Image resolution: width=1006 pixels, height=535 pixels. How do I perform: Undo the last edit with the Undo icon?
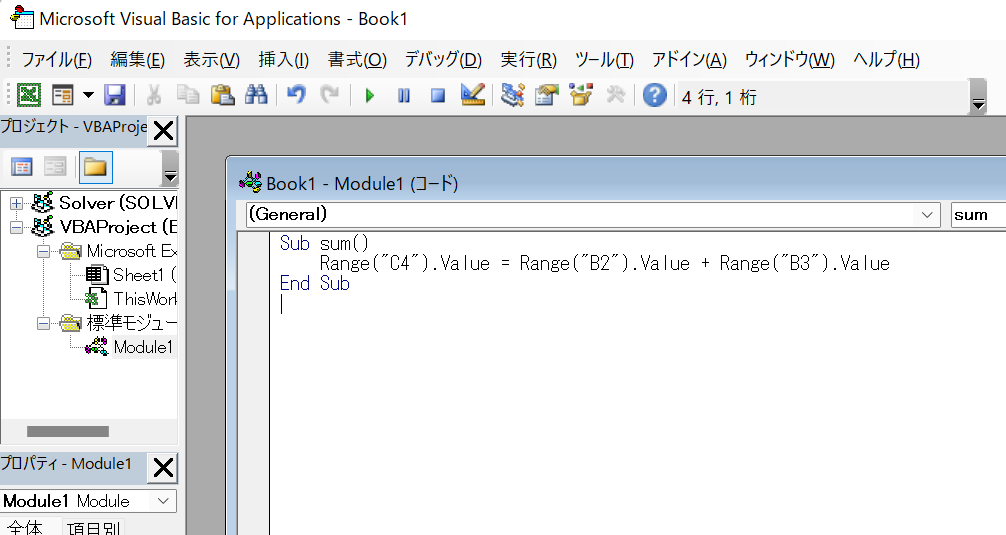click(x=296, y=95)
